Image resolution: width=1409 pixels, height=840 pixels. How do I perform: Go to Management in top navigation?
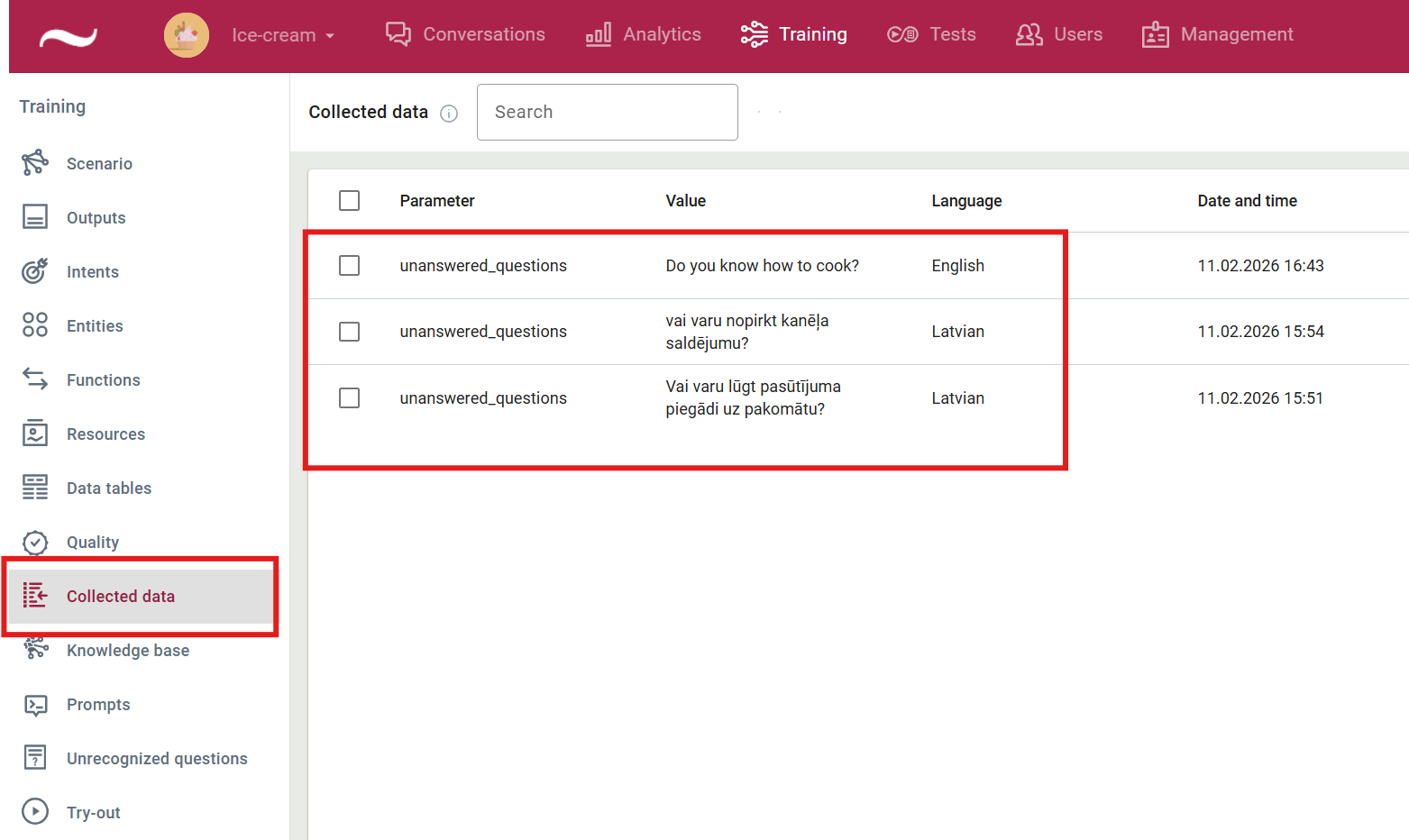click(1217, 34)
